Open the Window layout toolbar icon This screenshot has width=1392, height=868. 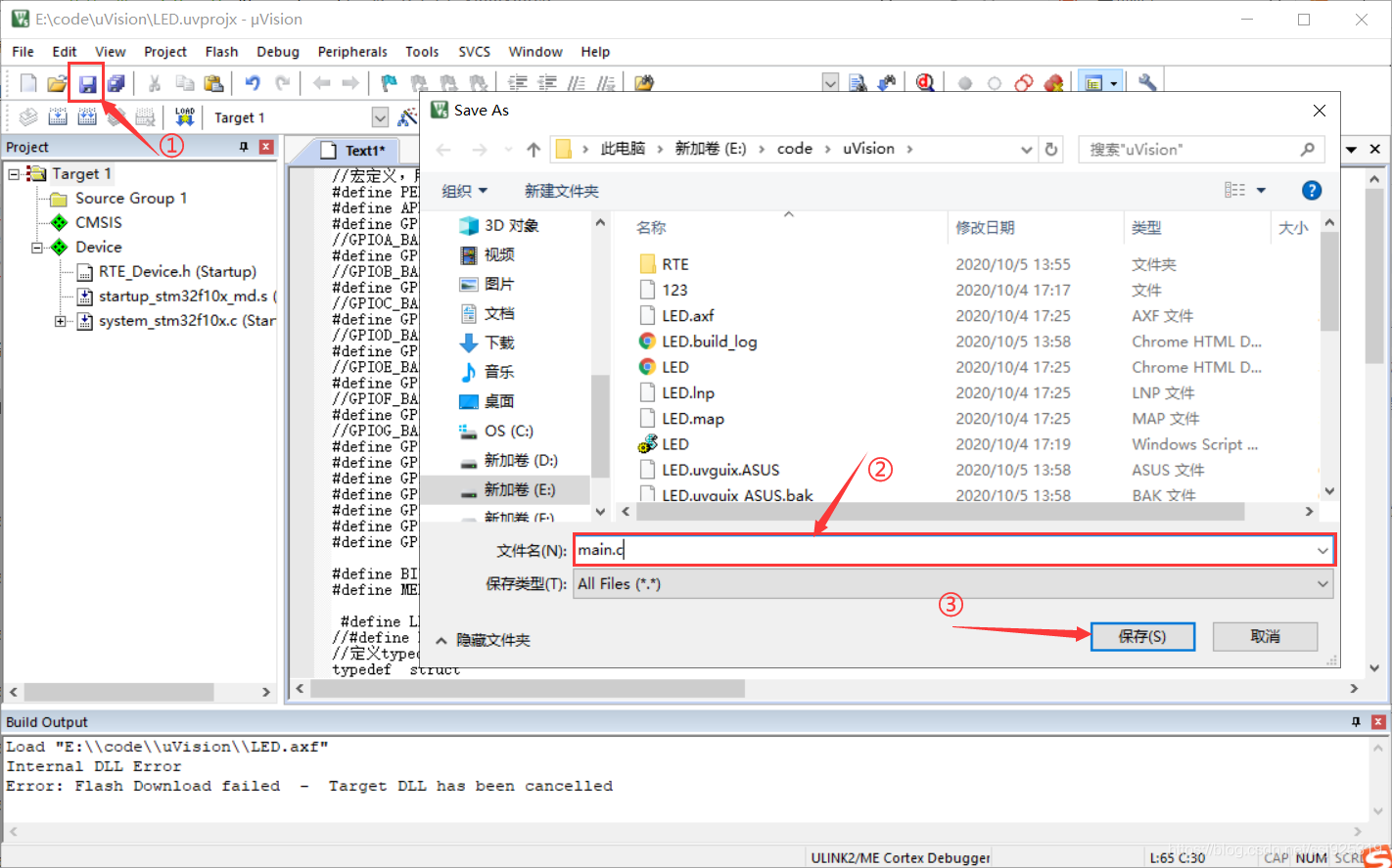1093,84
